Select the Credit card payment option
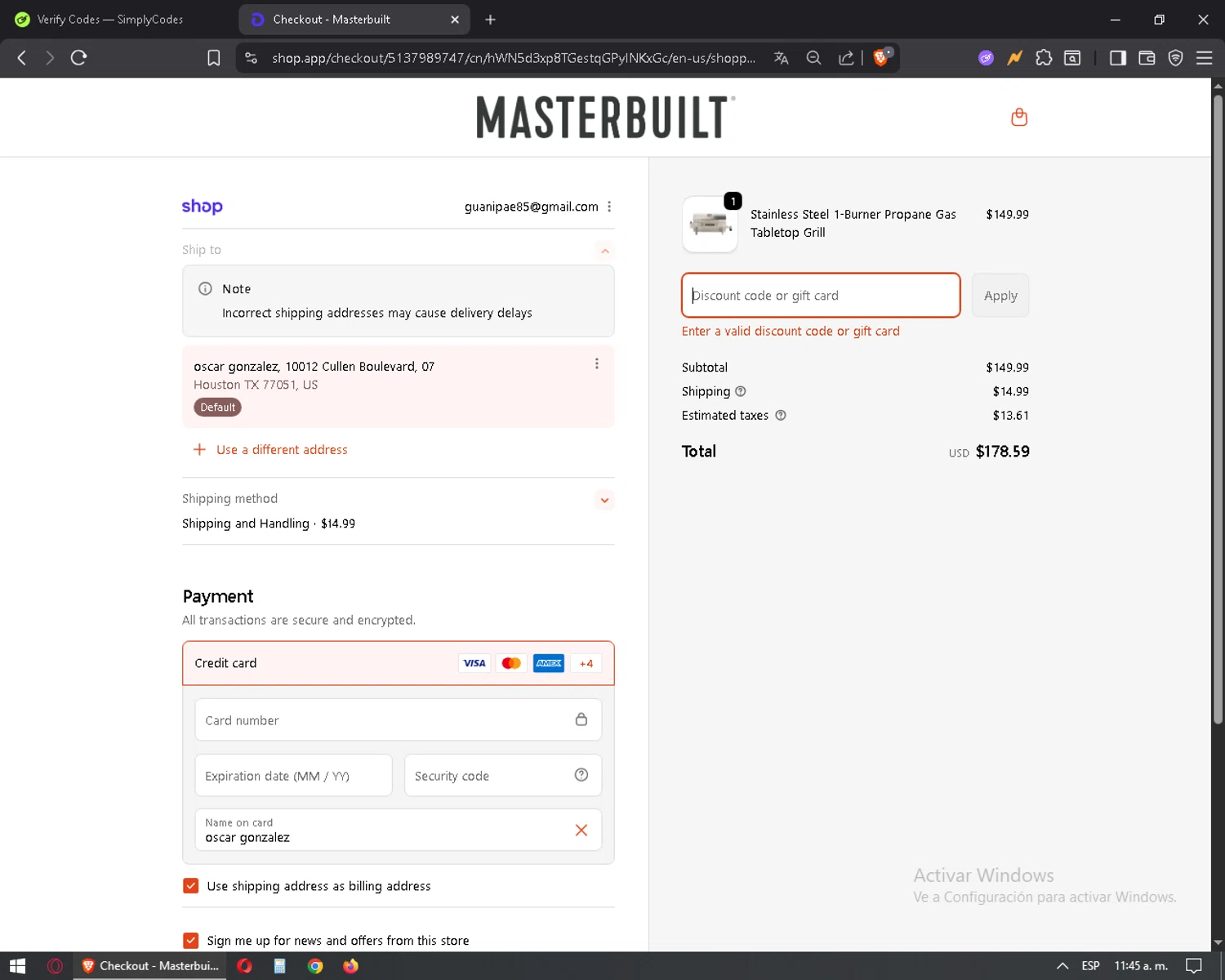The image size is (1225, 980). [399, 663]
